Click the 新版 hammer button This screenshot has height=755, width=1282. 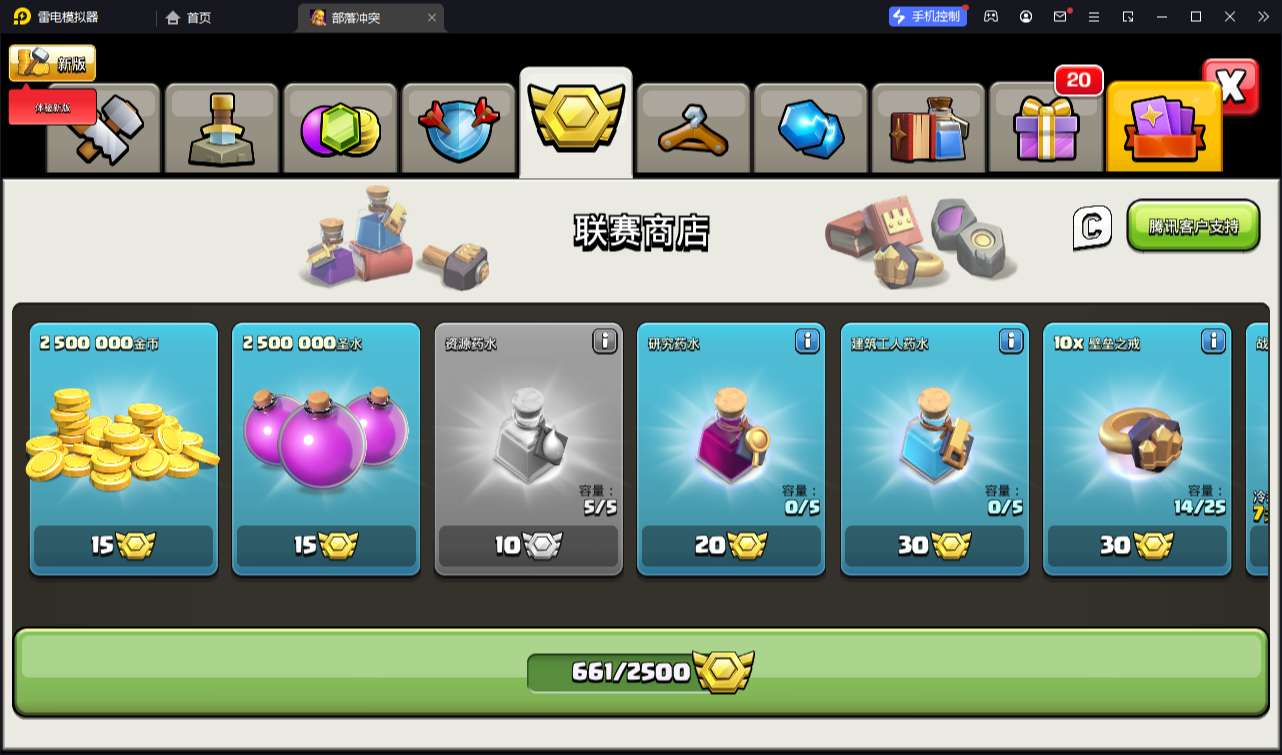(53, 63)
